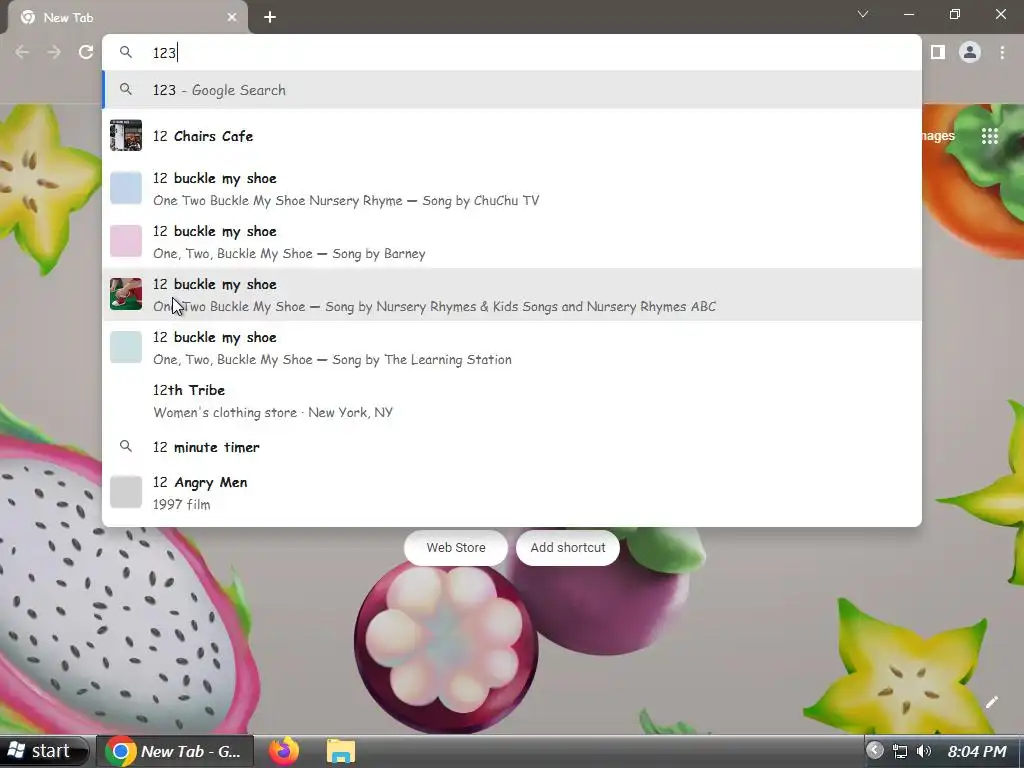This screenshot has width=1024, height=768.
Task: Choose the 12th Tribe clothing store suggestion
Action: click(x=511, y=400)
